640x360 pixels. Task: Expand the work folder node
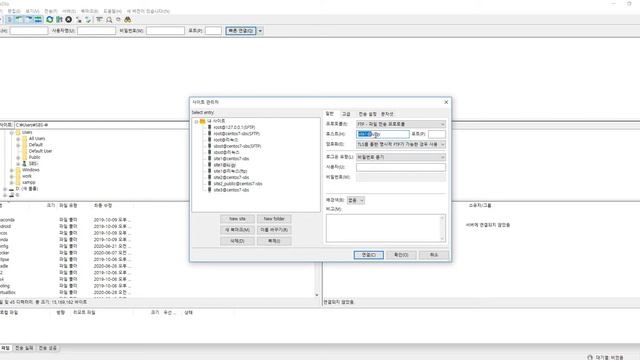pos(11,176)
